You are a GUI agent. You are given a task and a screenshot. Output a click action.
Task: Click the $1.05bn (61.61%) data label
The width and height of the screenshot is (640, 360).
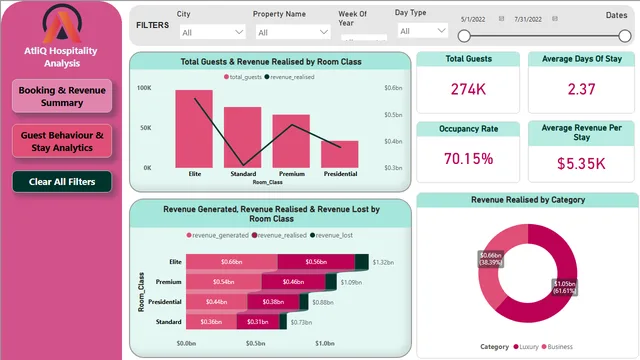pos(564,287)
